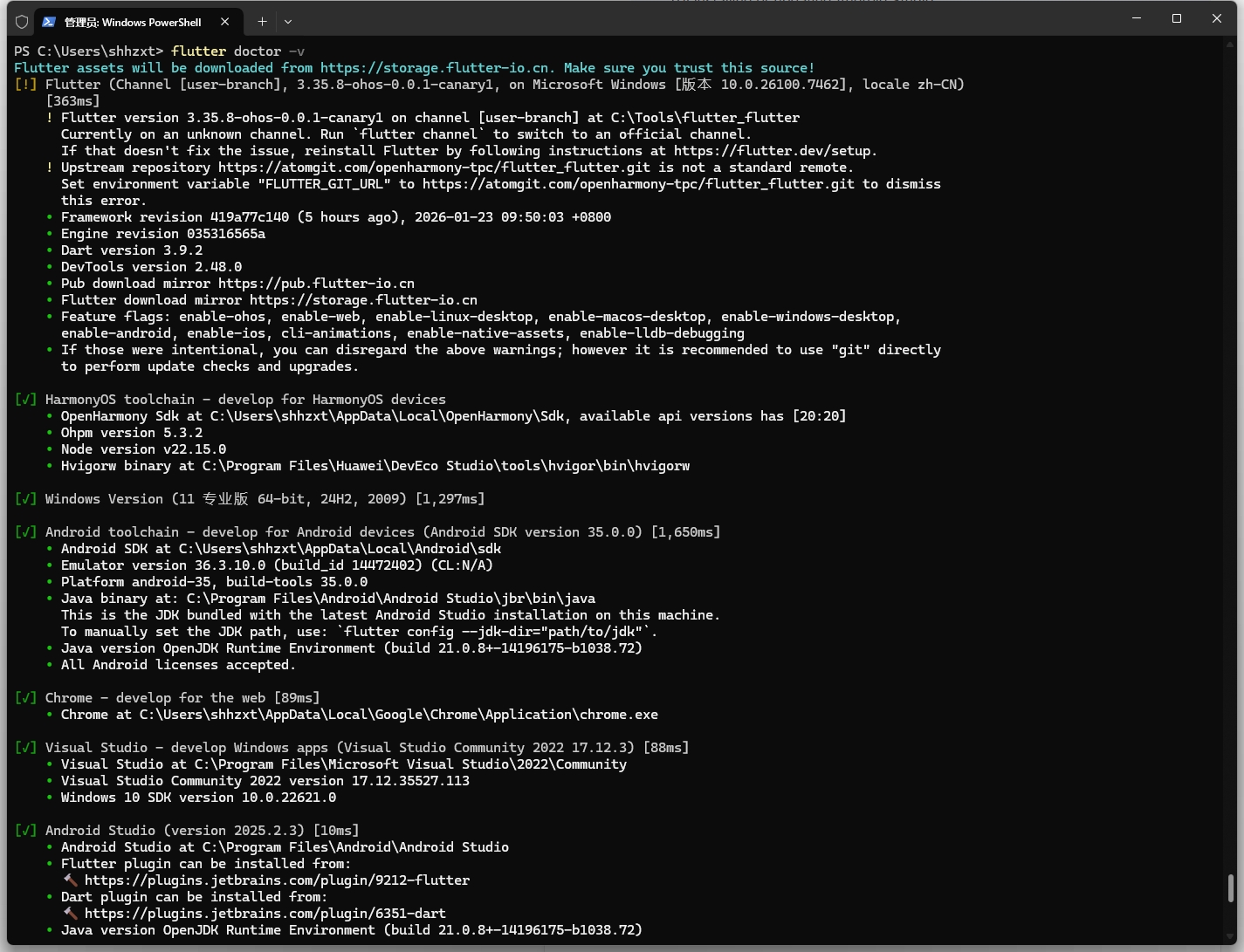Click the Hvigorw binary path line

[375, 466]
